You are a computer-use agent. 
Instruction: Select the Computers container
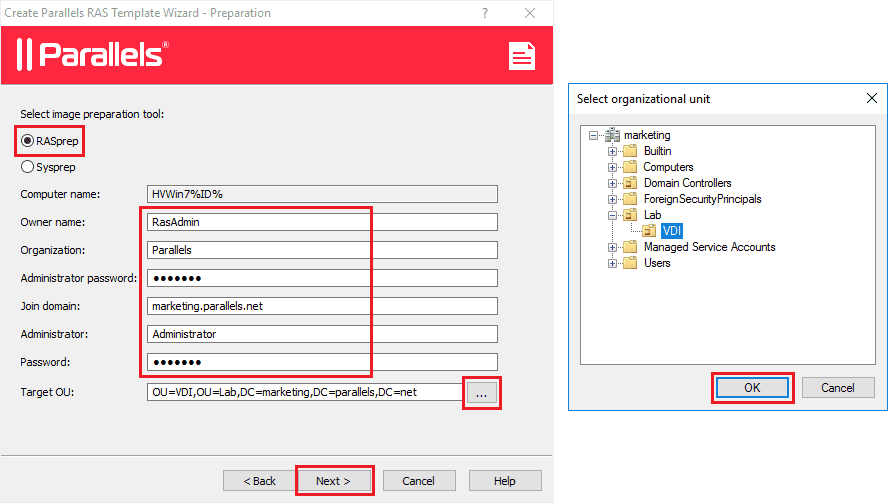(x=668, y=167)
